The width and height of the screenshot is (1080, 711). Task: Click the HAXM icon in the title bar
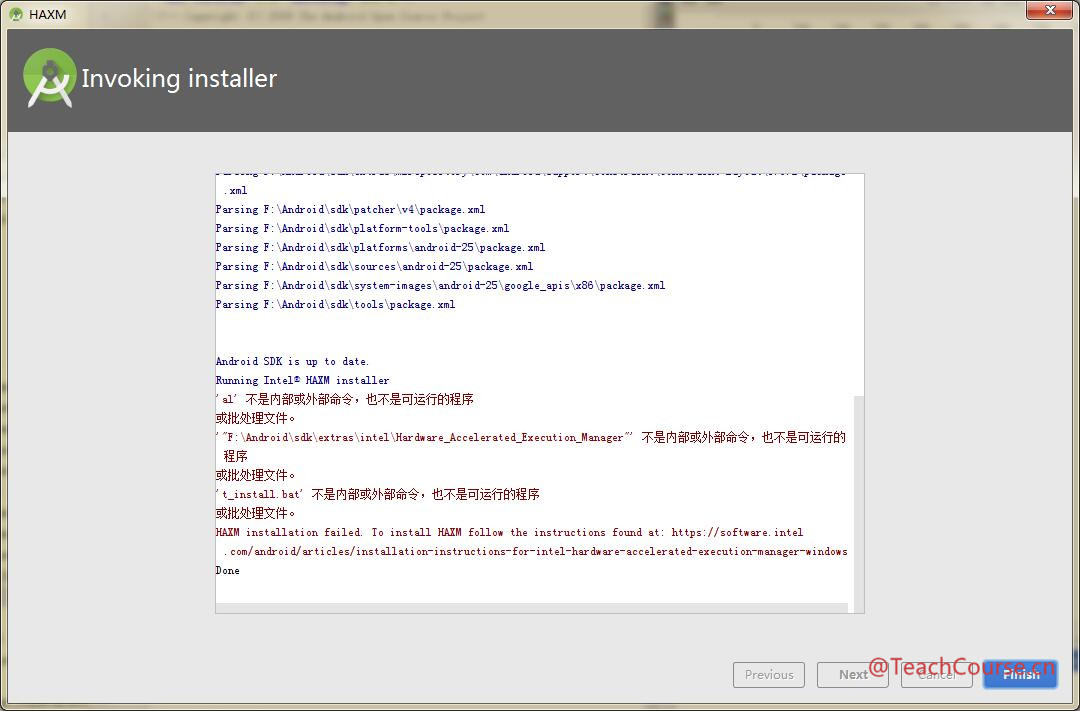pyautogui.click(x=14, y=13)
